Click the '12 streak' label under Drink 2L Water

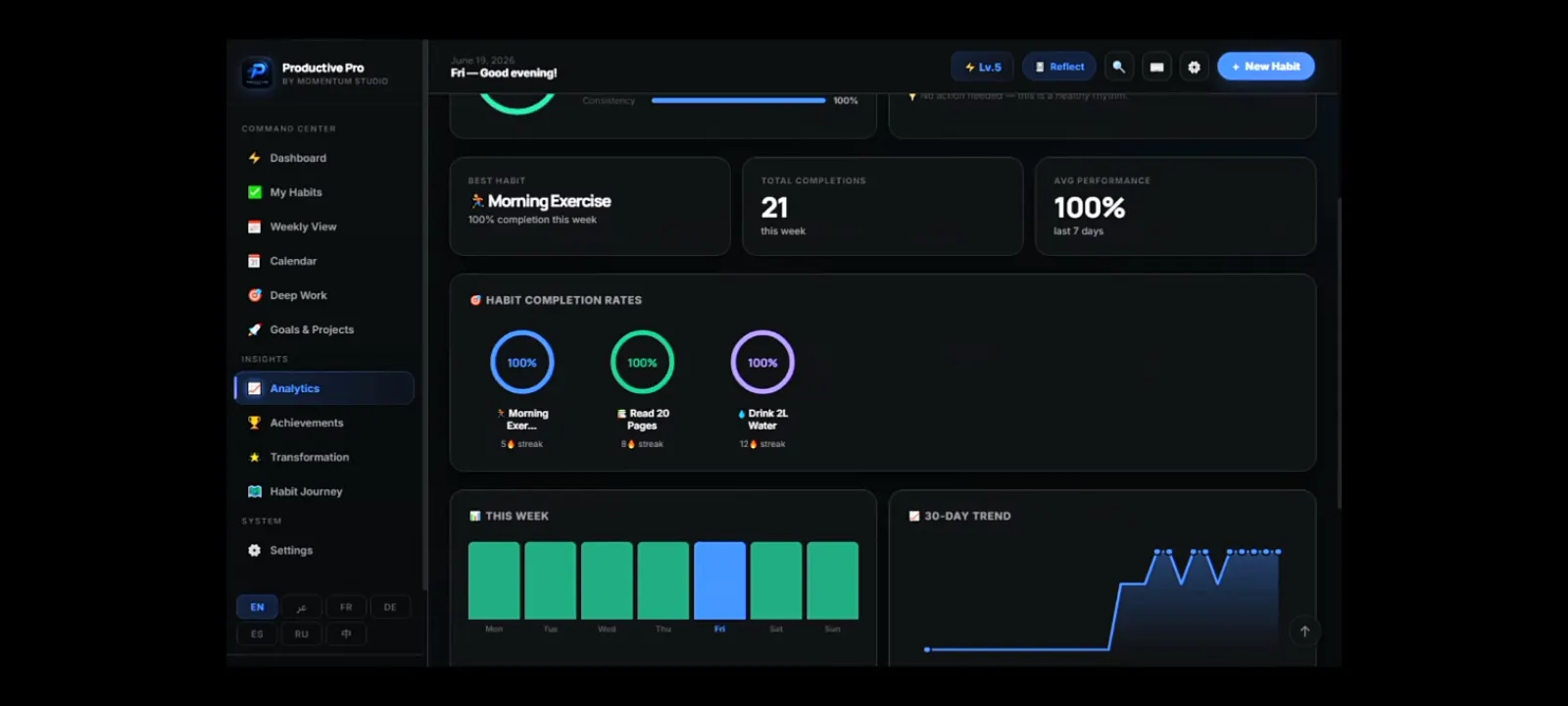[762, 444]
